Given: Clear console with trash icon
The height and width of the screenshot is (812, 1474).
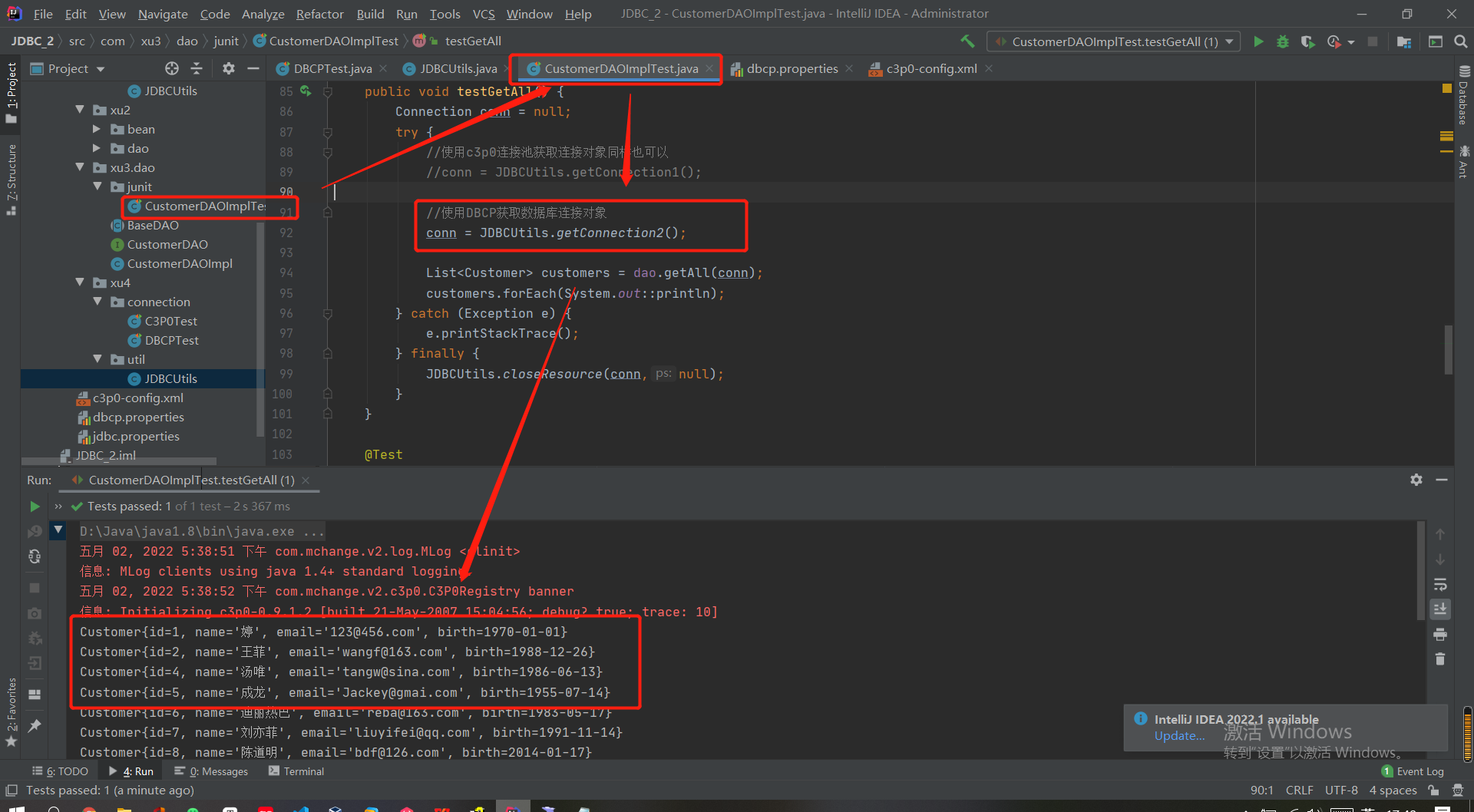Looking at the screenshot, I should [x=1440, y=659].
